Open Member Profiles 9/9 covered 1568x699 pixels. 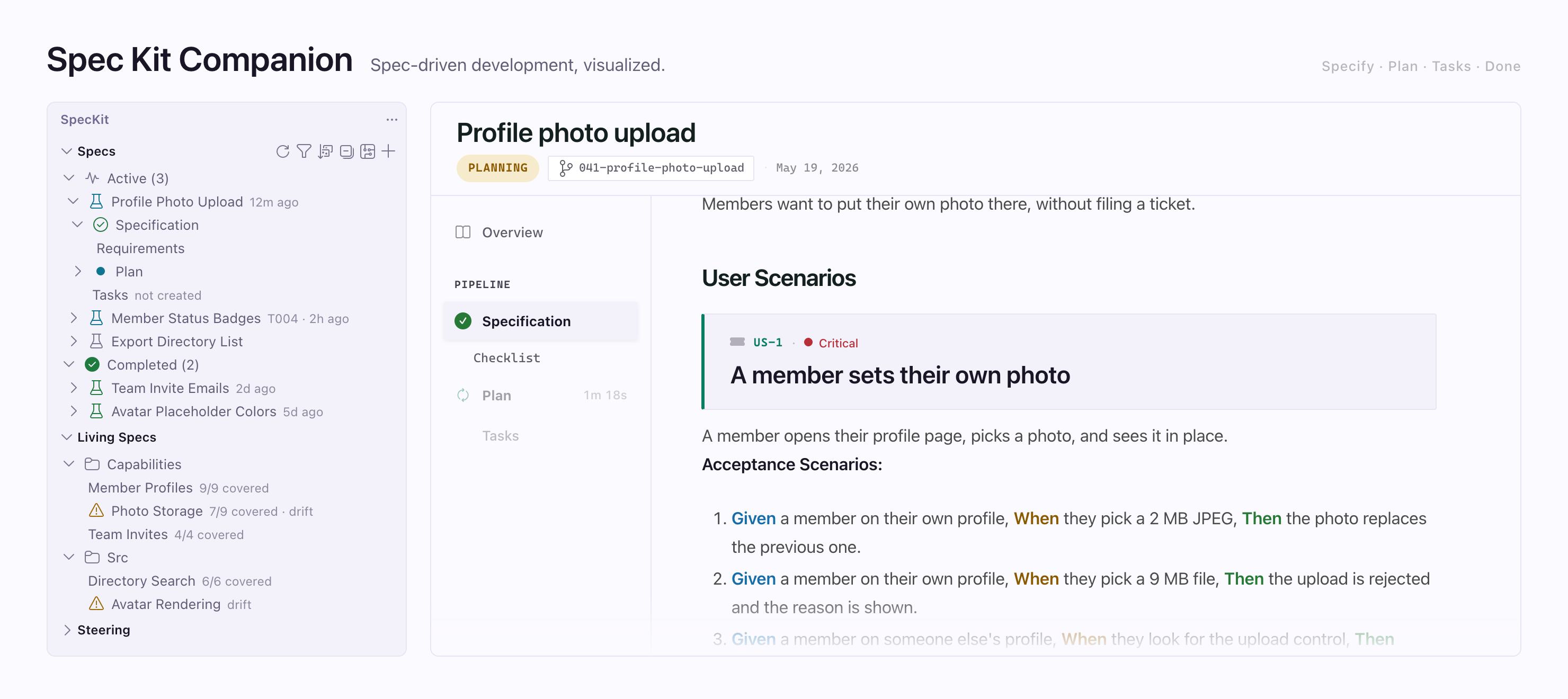click(179, 487)
